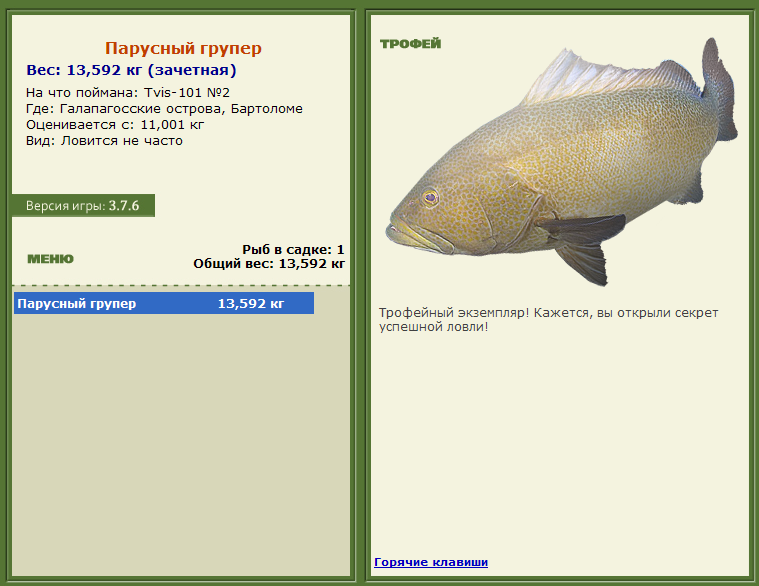This screenshot has height=586, width=759.
Task: Click the Вес: 13,592 кг (зачетная) line
Action: pos(131,70)
